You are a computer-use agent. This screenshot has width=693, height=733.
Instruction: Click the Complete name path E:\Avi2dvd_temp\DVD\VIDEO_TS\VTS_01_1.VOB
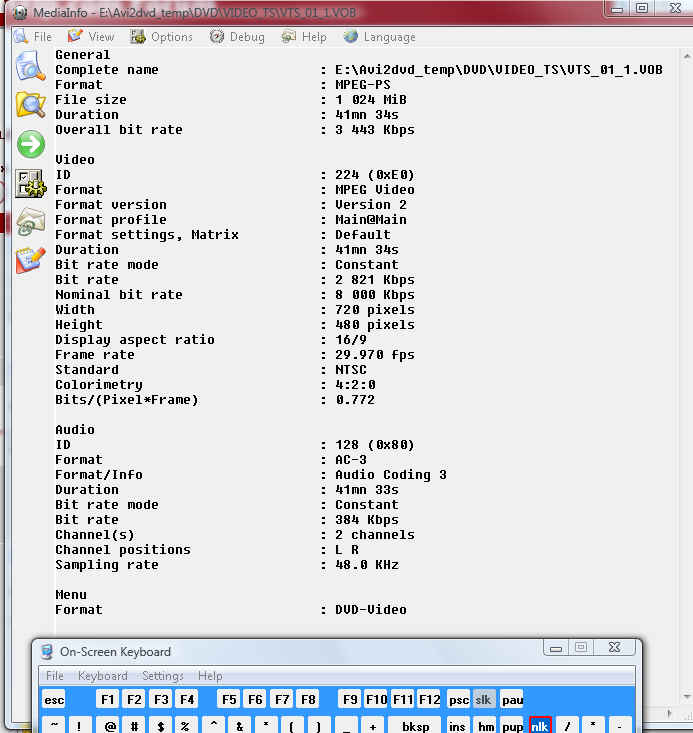pyautogui.click(x=498, y=70)
